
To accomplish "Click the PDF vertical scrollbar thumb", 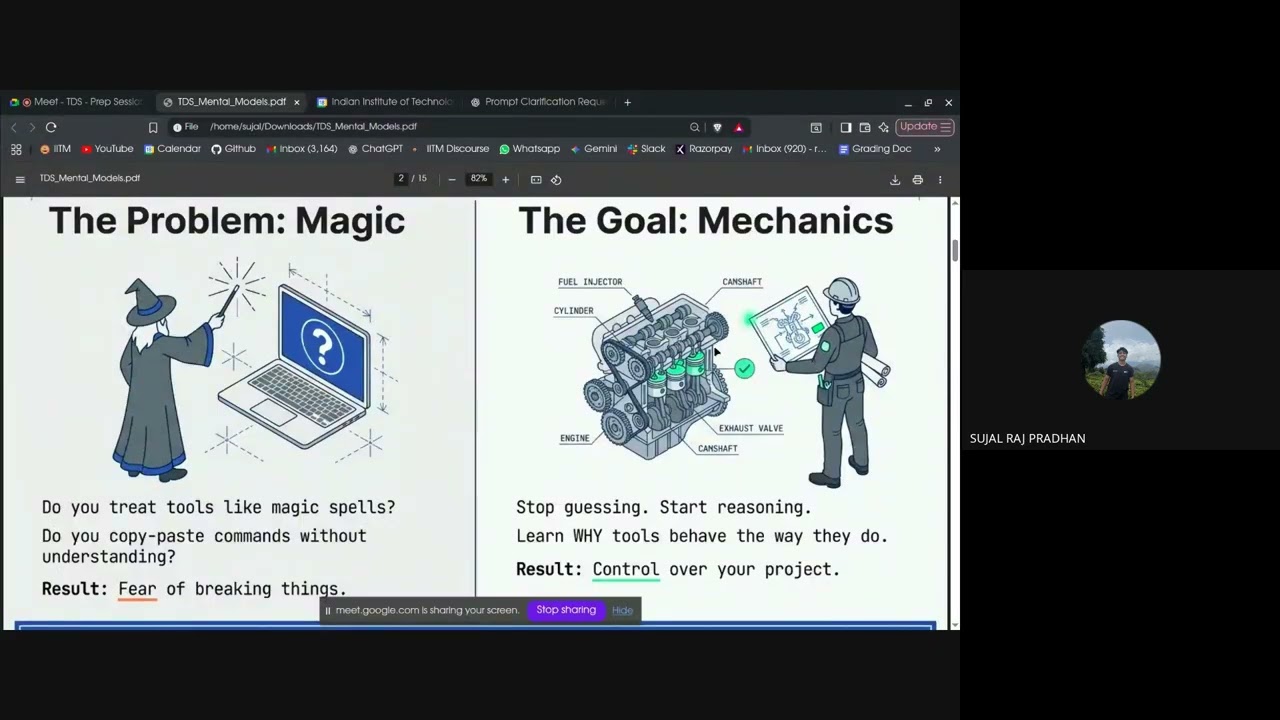I will [x=954, y=250].
